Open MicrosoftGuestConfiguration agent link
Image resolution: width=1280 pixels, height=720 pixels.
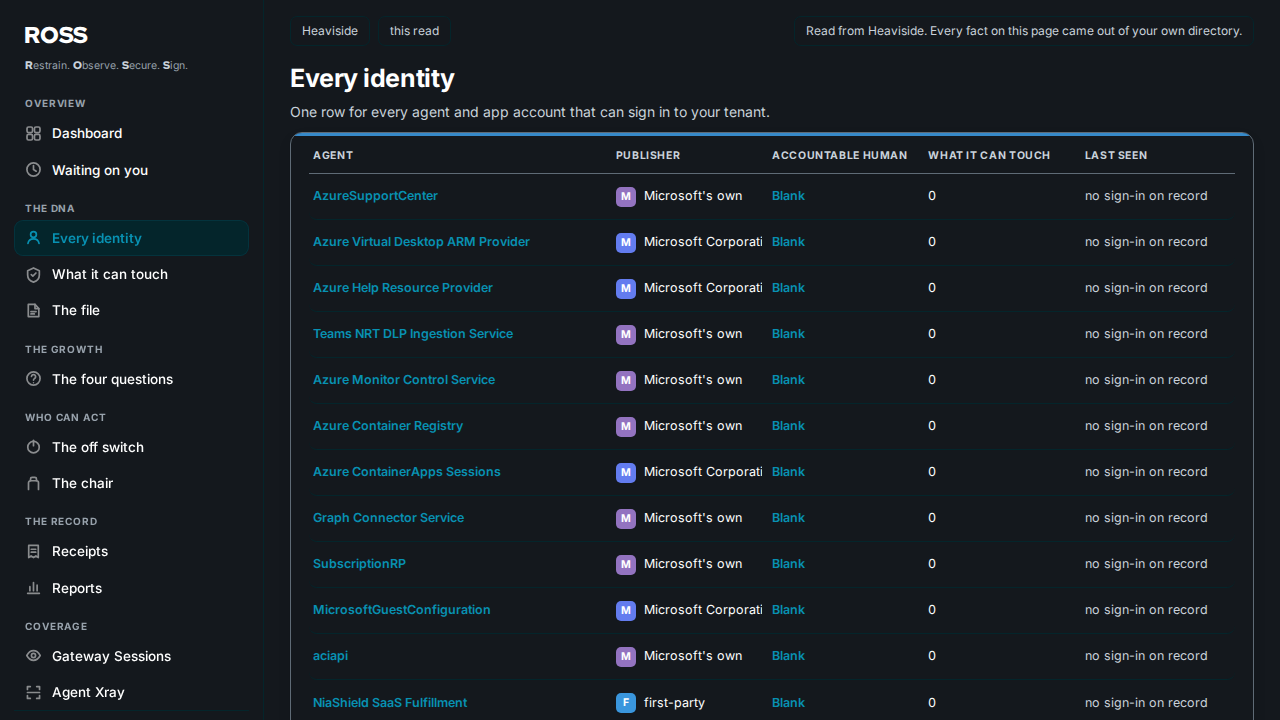[402, 610]
